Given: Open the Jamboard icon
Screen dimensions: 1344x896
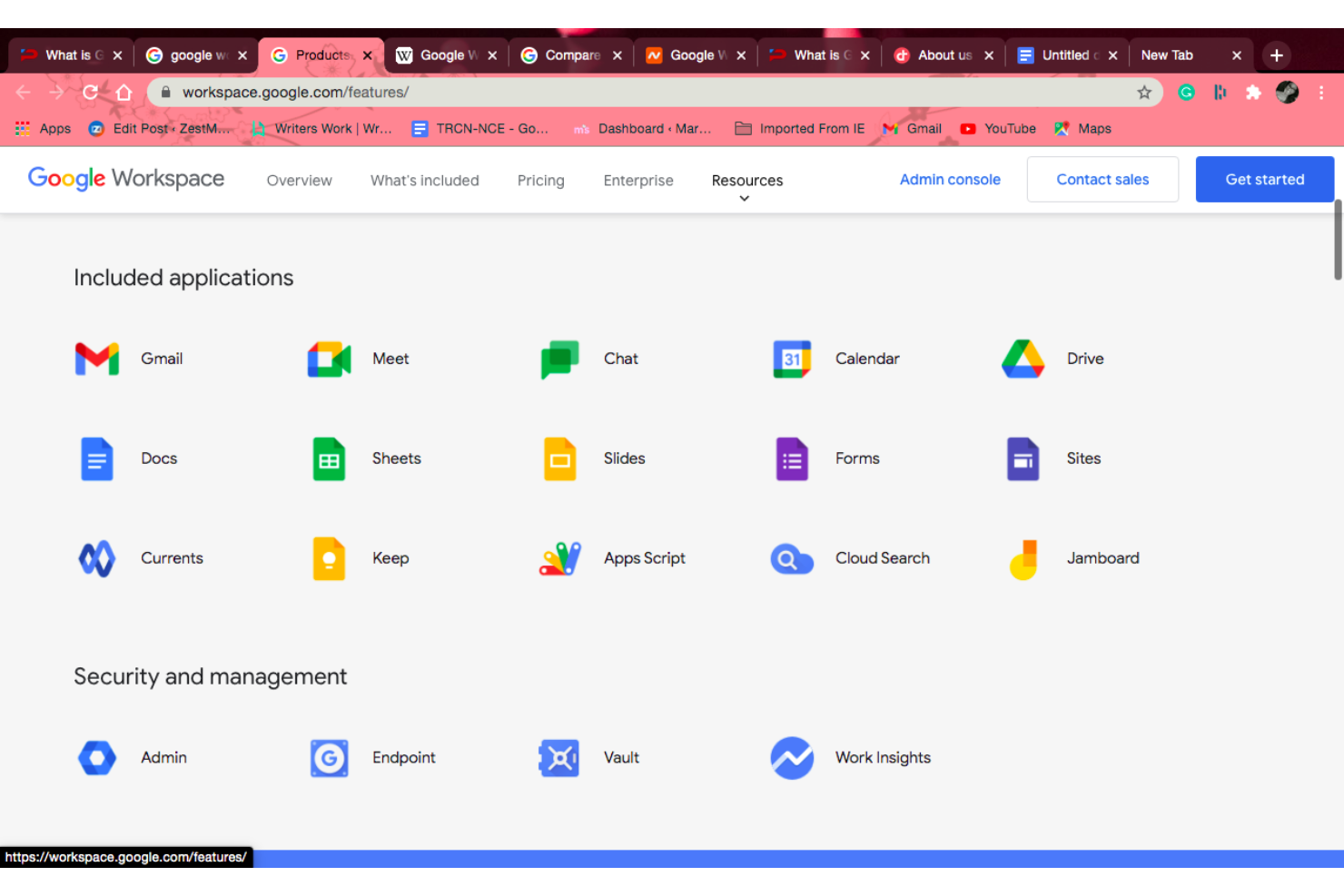Looking at the screenshot, I should tap(1023, 558).
